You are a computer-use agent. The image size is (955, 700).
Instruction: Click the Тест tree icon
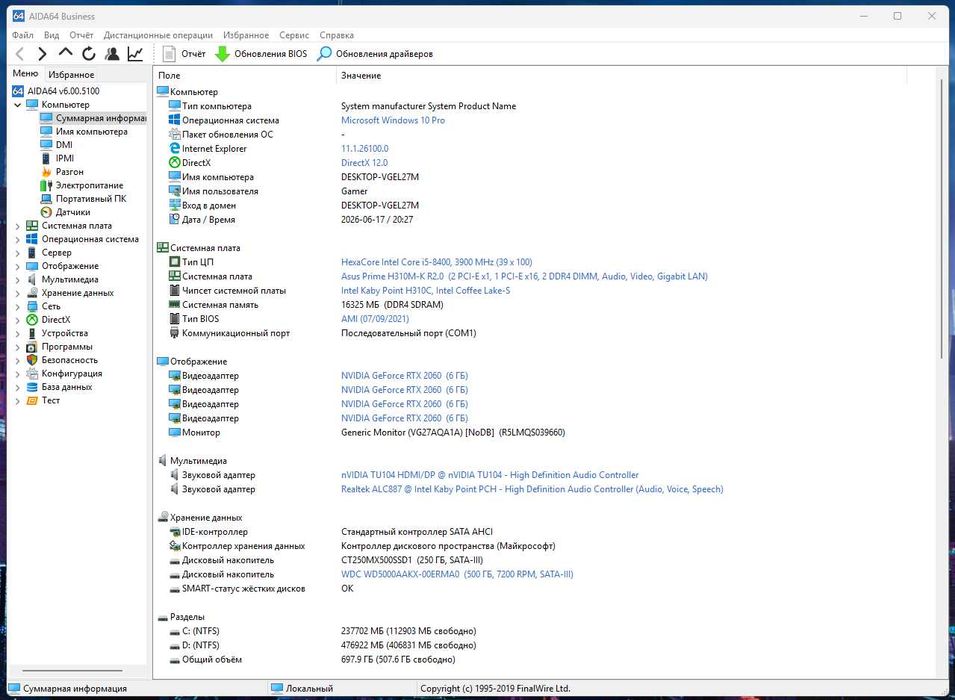[32, 400]
